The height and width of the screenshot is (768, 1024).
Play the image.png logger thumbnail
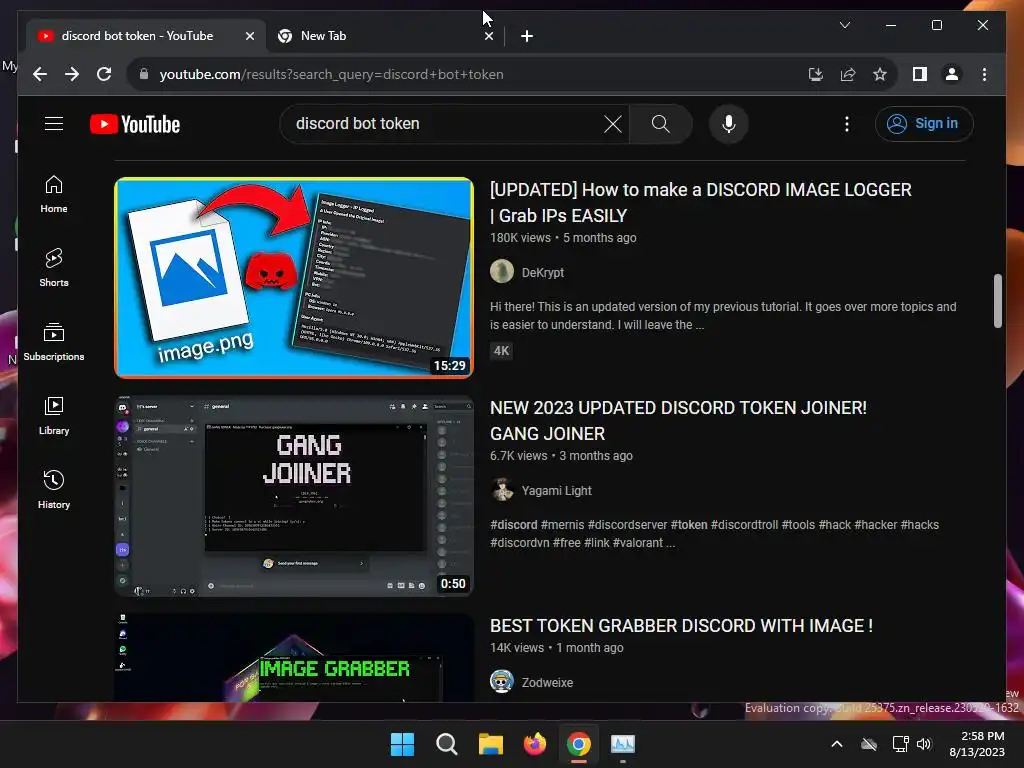(x=294, y=278)
